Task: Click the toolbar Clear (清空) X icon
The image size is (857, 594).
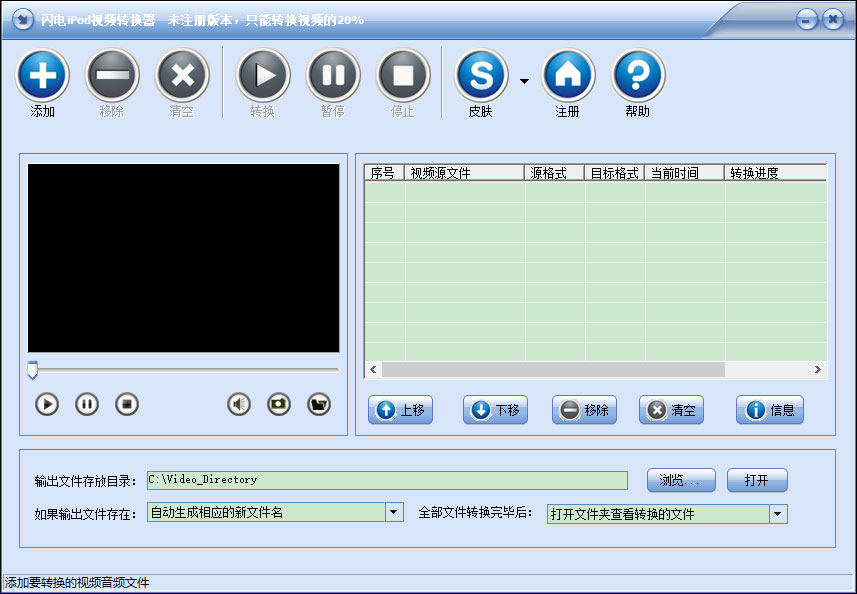Action: coord(183,75)
